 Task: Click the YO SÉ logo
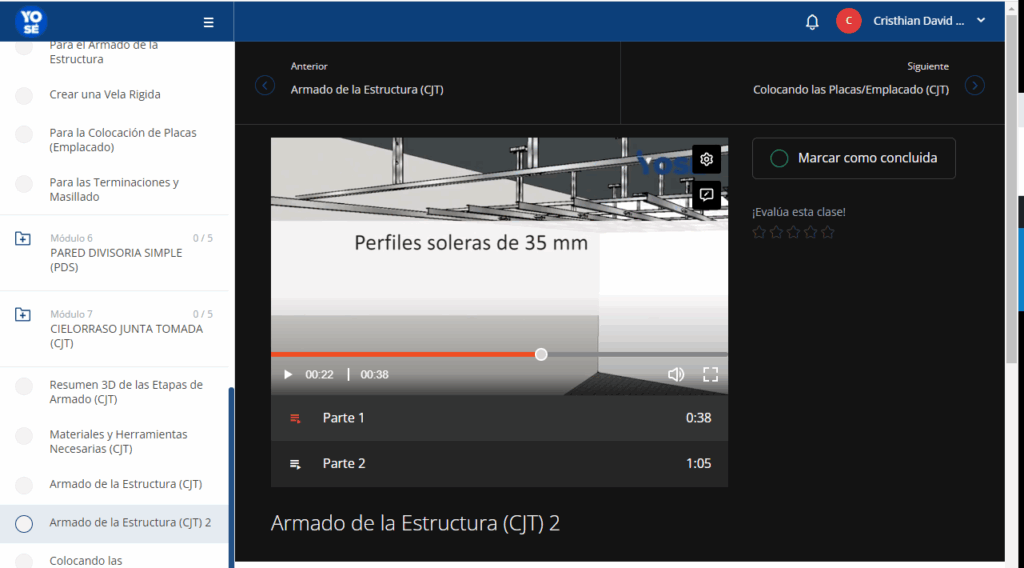click(32, 21)
